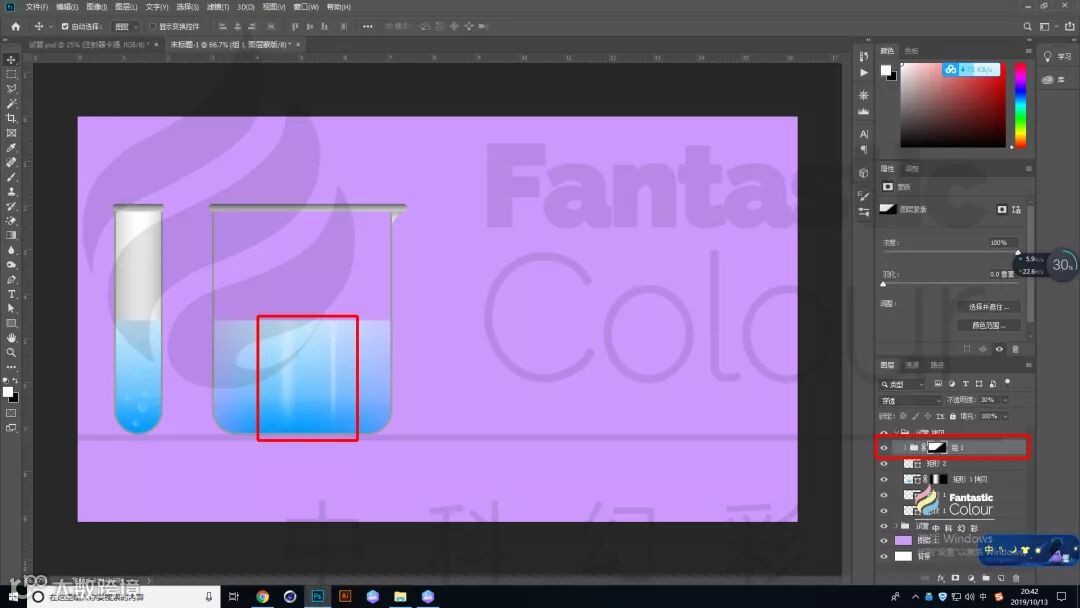The width and height of the screenshot is (1080, 608).
Task: Create new adjustment layer icon
Action: pos(970,578)
